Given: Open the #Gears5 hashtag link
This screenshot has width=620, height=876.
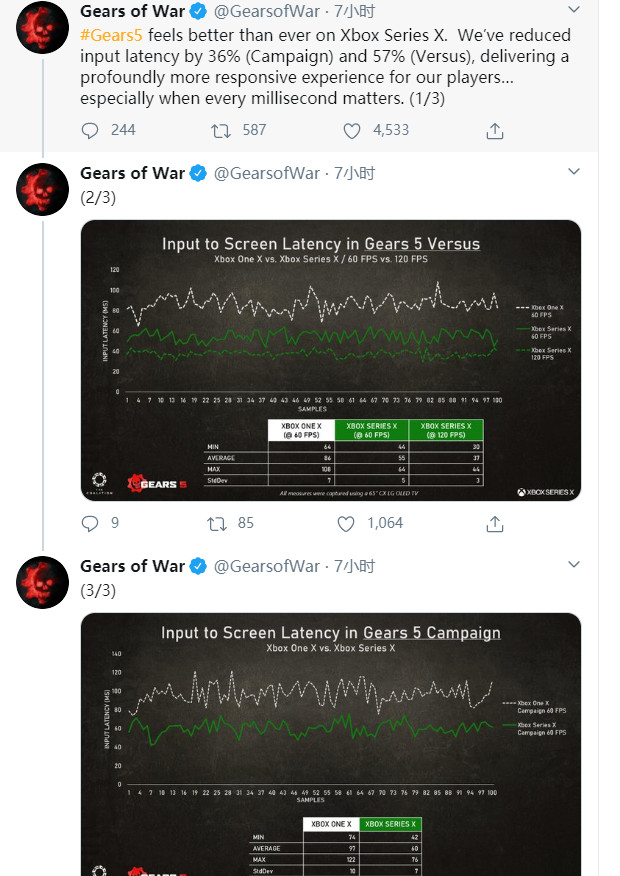Looking at the screenshot, I should tap(106, 34).
